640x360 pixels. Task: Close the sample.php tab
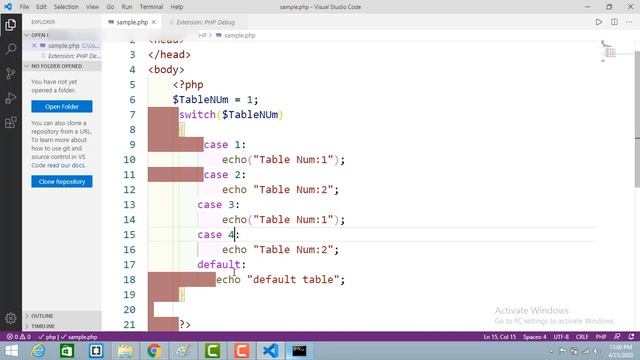[x=154, y=22]
